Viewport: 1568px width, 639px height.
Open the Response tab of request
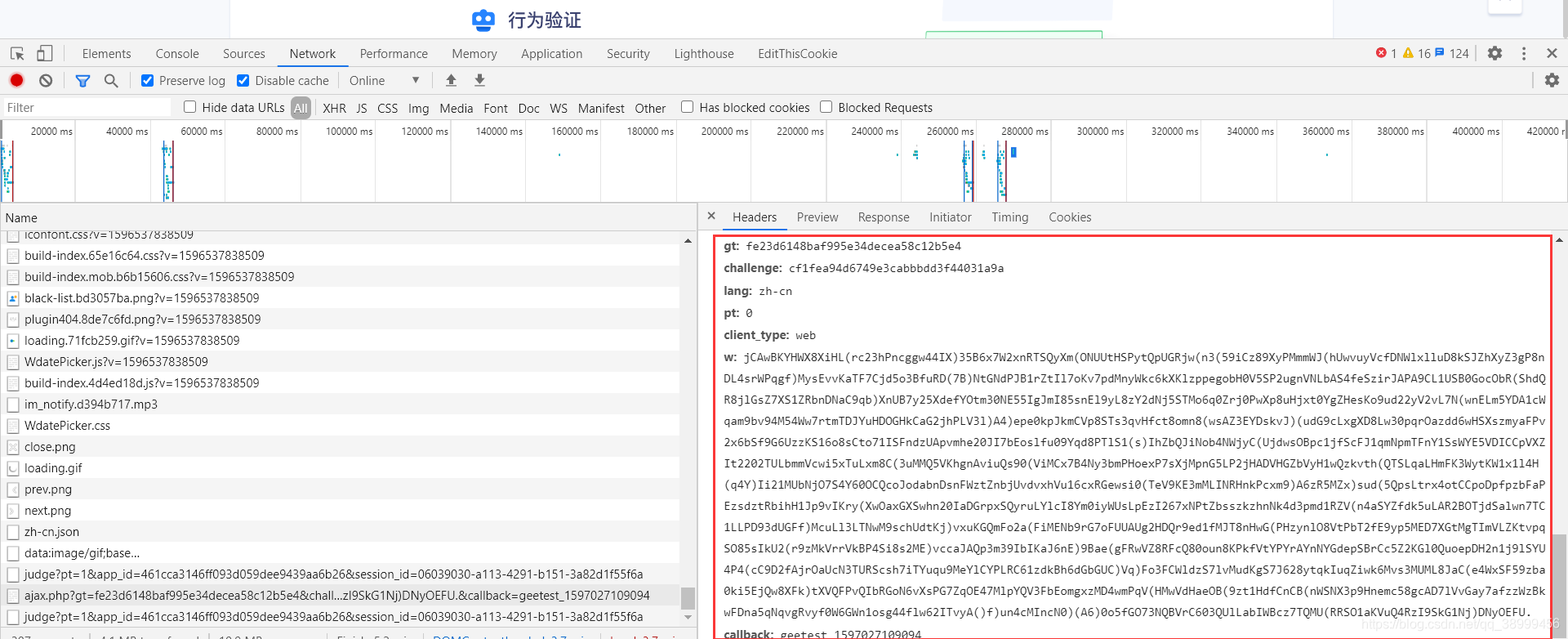[884, 217]
